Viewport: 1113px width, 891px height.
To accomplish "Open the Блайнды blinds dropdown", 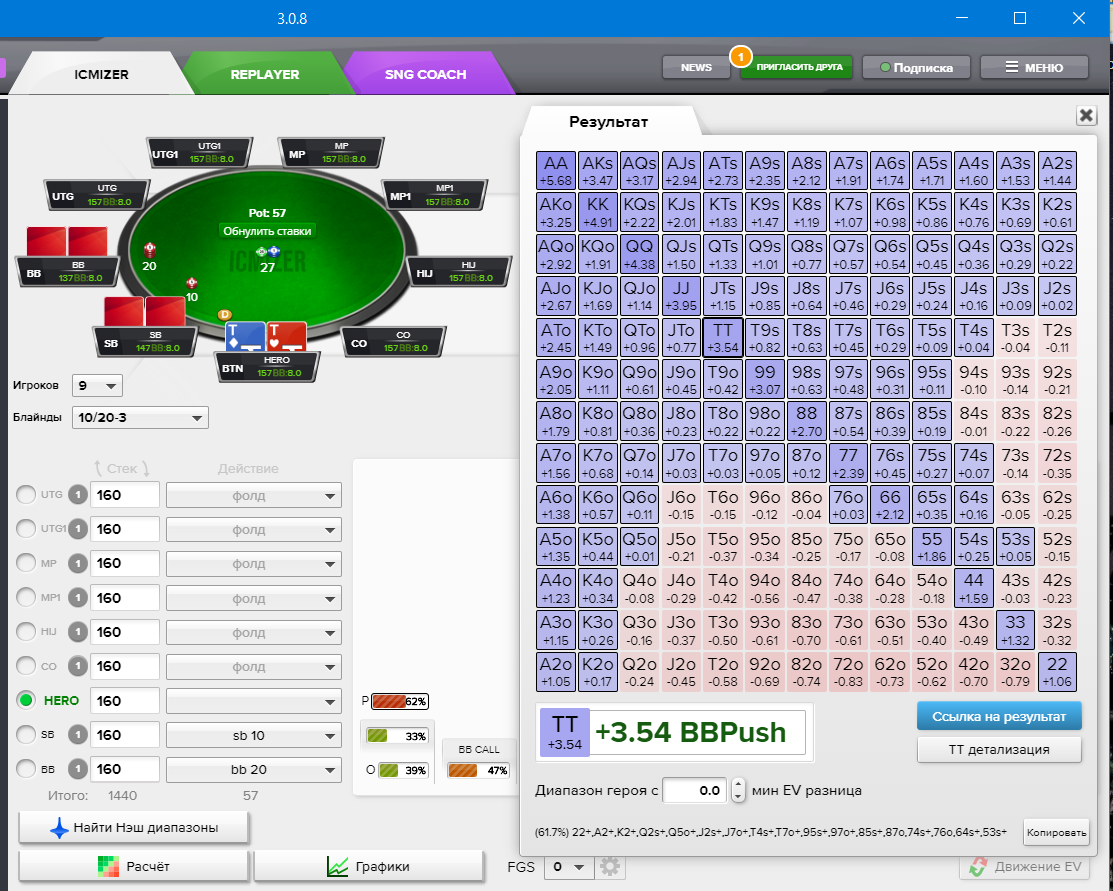I will click(x=140, y=417).
